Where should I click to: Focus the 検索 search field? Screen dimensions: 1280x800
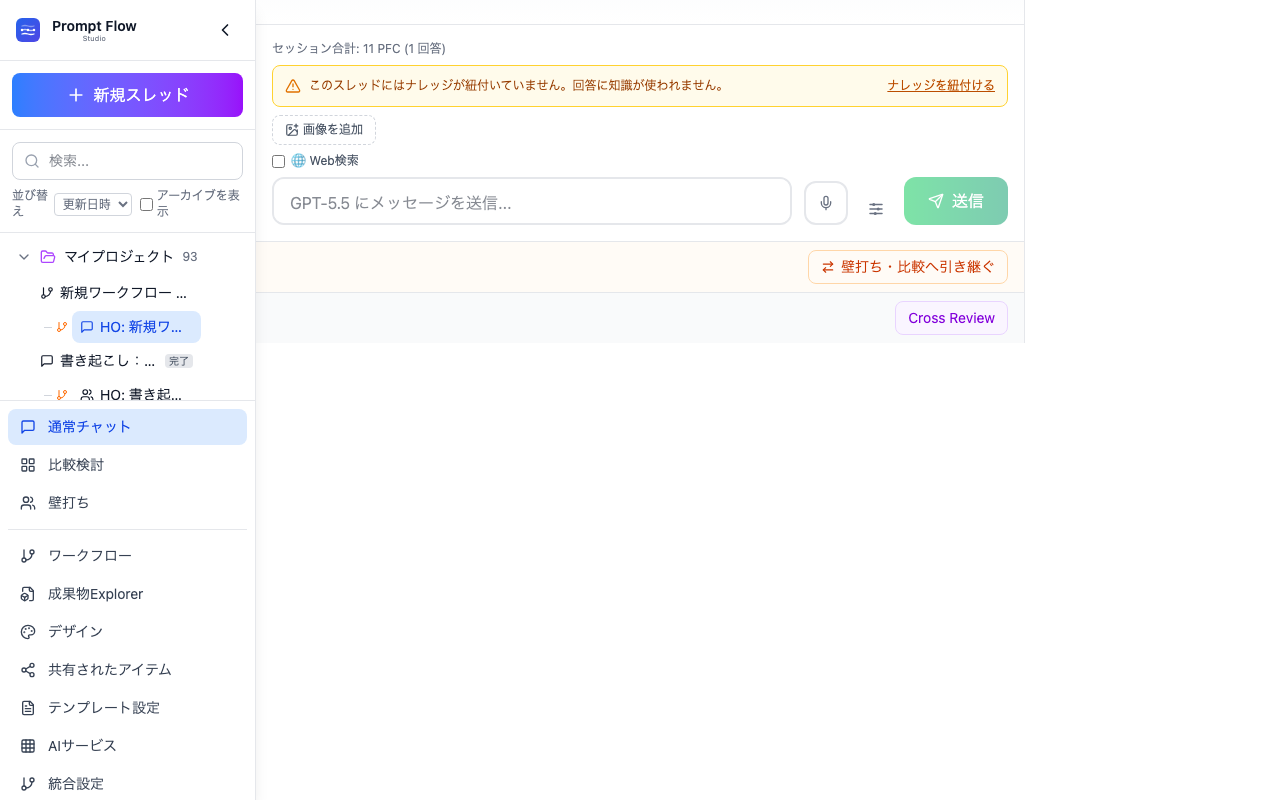tap(127, 161)
